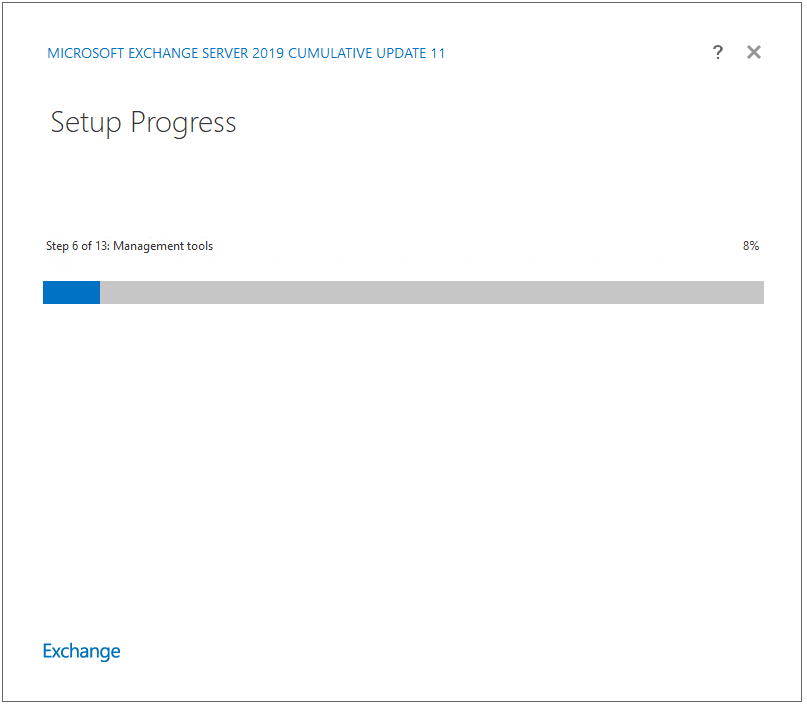Viewport: 807px width, 704px height.
Task: Click the Setup Progress heading
Action: coord(143,123)
